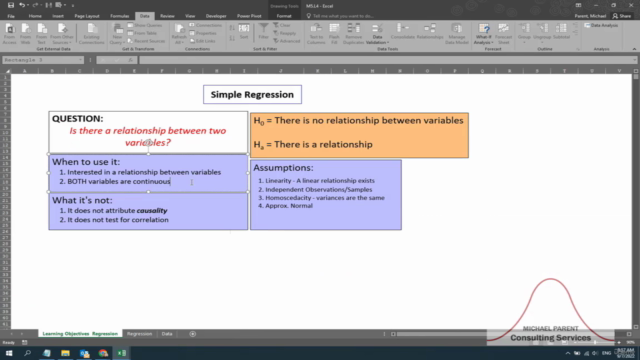Click Clear in Sort & Filter
Viewport: 640px width, 360px height.
point(282,25)
